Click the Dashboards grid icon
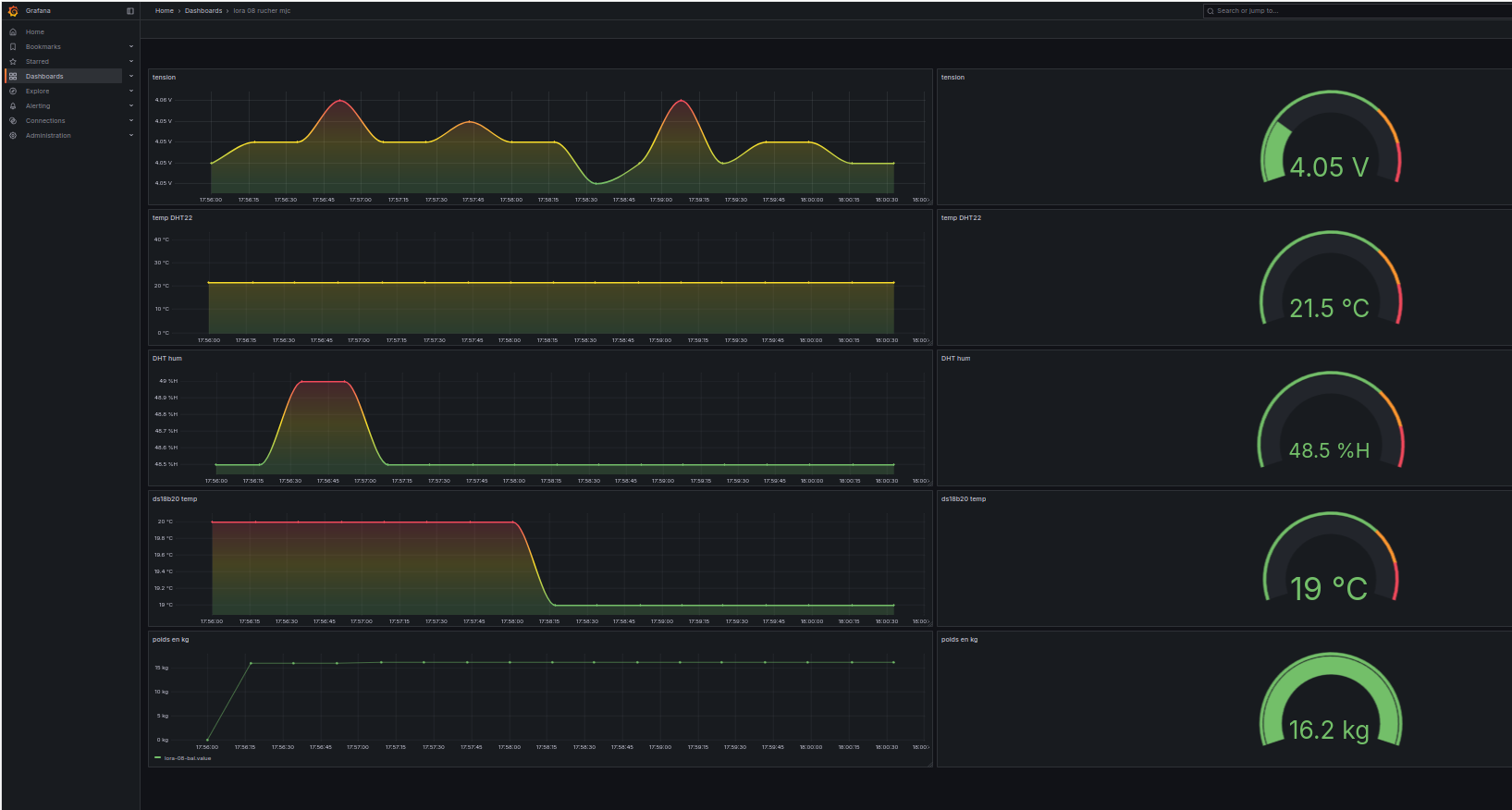Image resolution: width=1512 pixels, height=810 pixels. click(13, 77)
